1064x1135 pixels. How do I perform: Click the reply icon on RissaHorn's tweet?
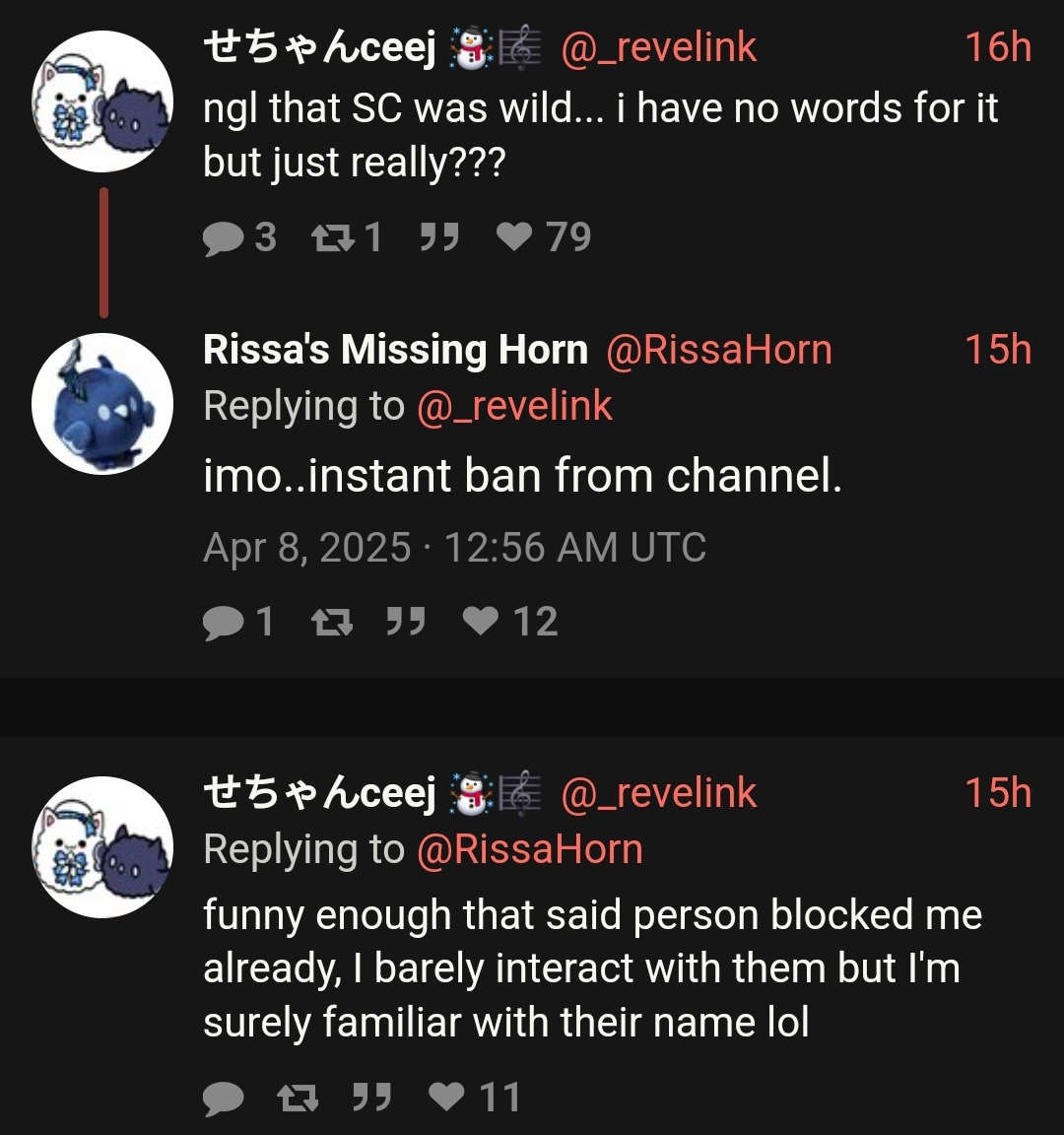tap(225, 622)
